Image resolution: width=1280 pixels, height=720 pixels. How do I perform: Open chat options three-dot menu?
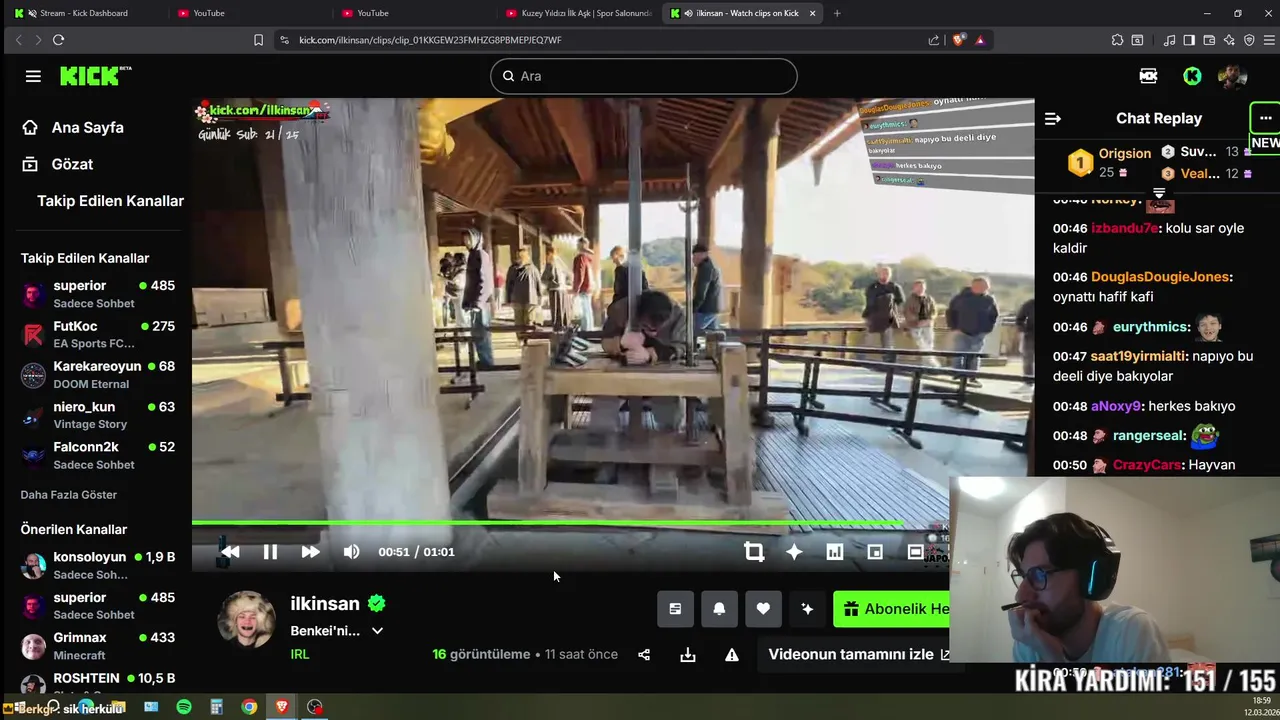(1265, 118)
